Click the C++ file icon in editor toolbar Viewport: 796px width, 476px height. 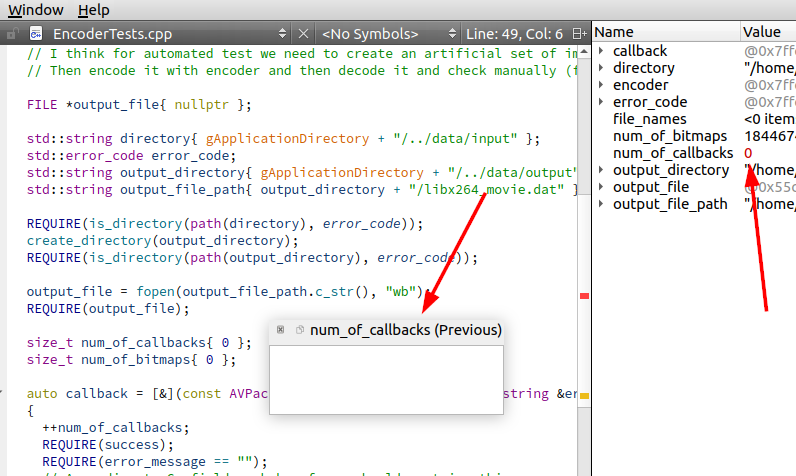point(35,34)
